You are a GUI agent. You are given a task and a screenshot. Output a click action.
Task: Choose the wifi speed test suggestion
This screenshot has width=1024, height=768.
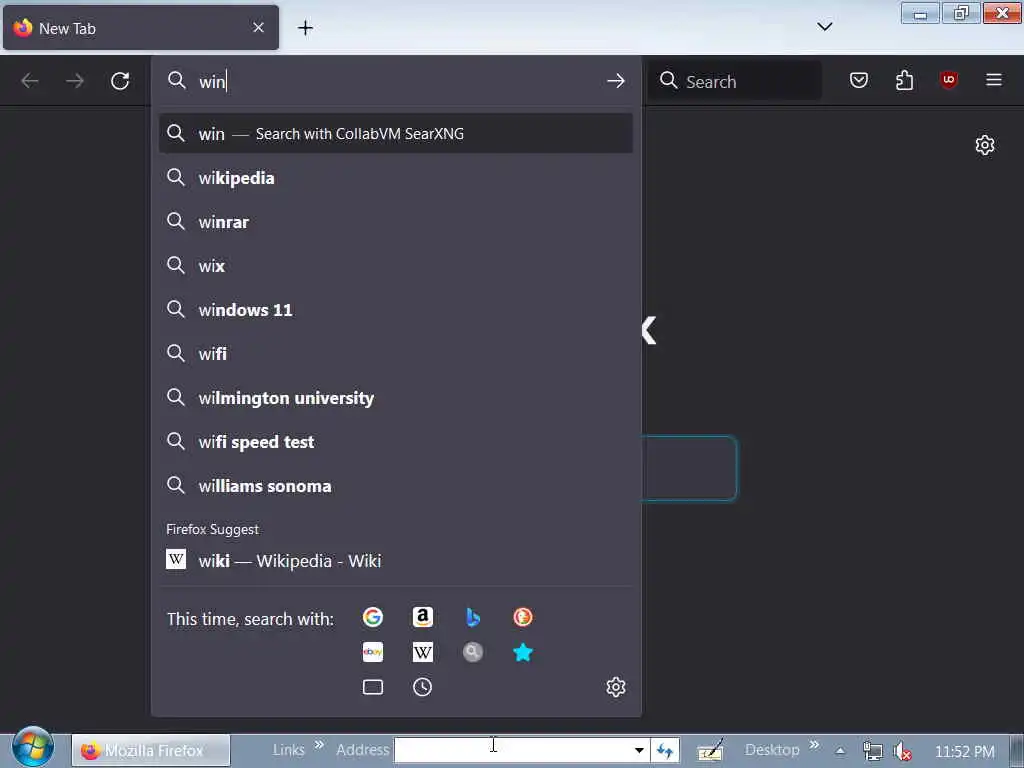pyautogui.click(x=396, y=442)
